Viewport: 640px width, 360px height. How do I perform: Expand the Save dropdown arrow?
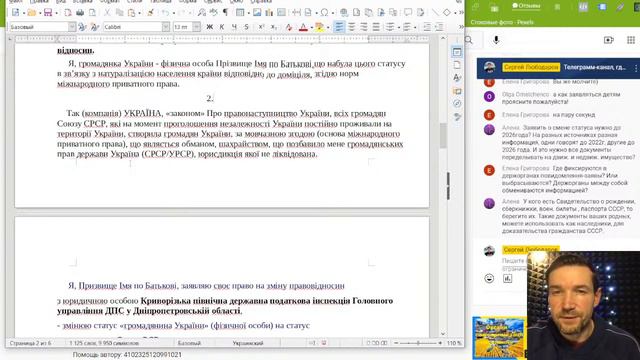[x=56, y=13]
